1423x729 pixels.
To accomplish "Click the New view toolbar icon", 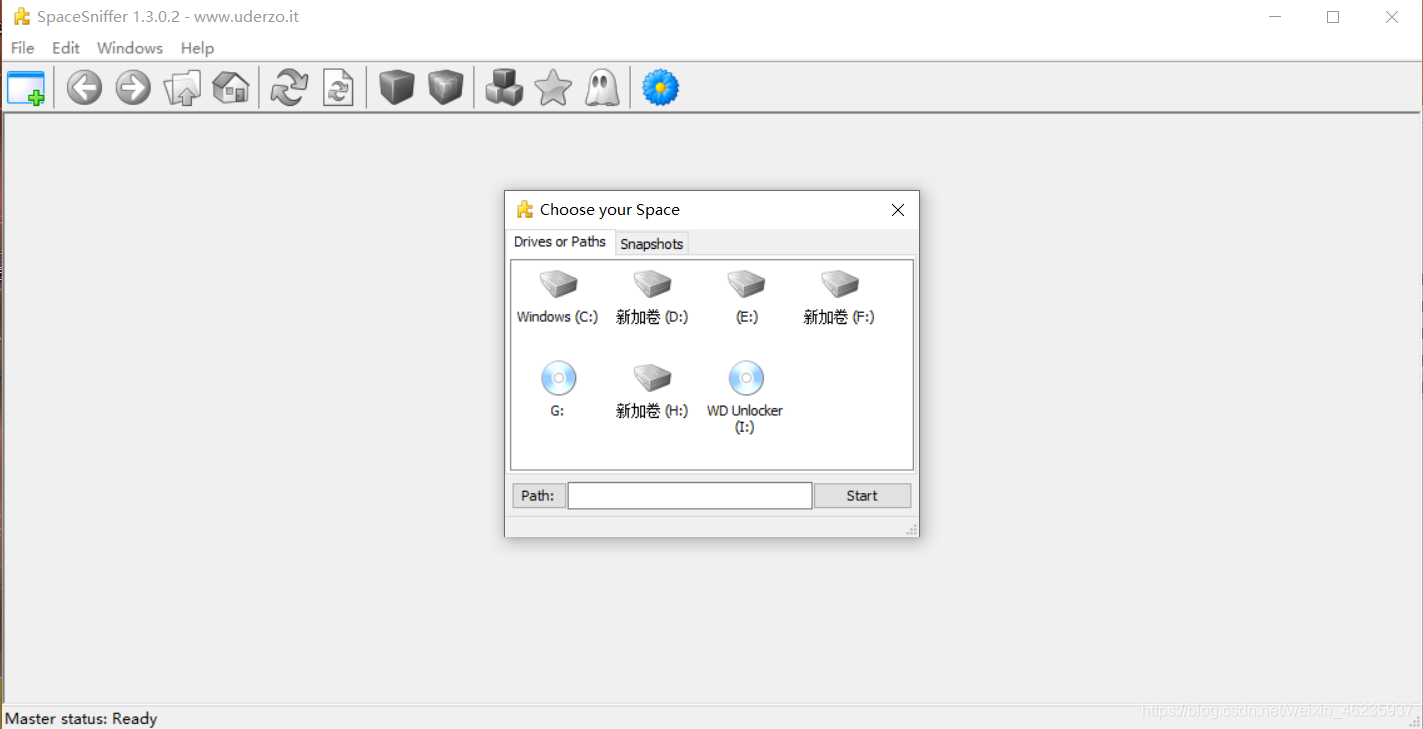I will point(26,88).
